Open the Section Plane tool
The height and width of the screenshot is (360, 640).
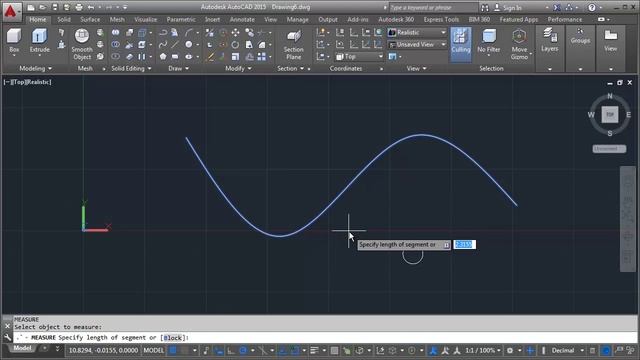point(293,45)
